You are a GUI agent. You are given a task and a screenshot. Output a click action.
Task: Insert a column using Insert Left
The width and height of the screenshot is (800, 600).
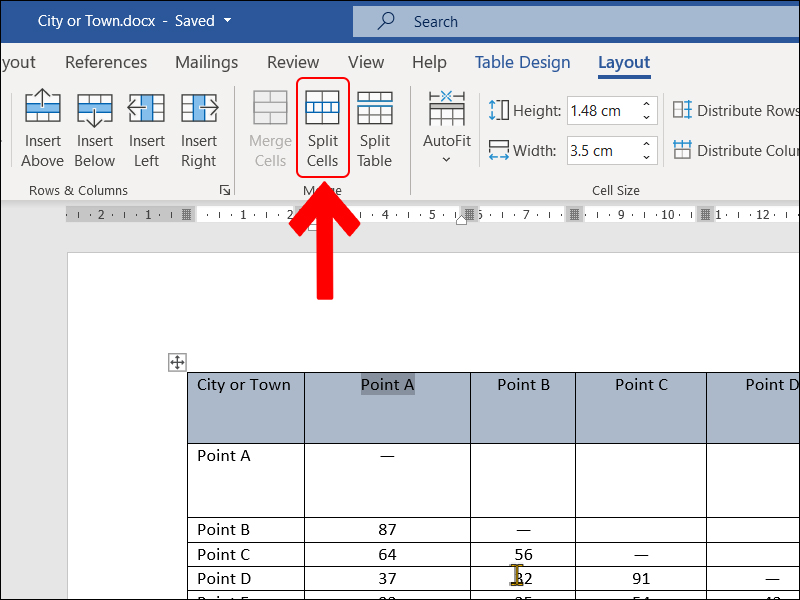[147, 108]
